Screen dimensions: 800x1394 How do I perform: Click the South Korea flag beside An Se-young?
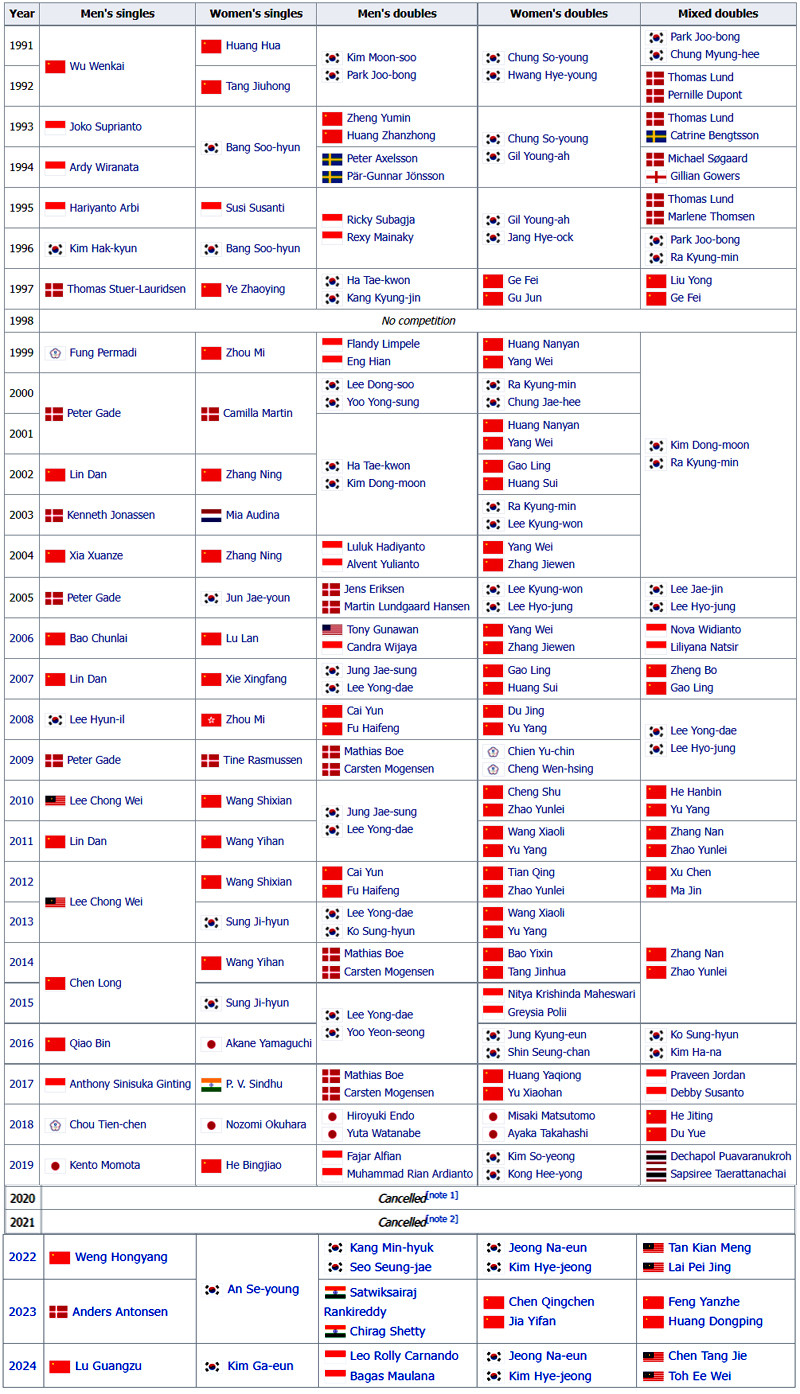(211, 1290)
